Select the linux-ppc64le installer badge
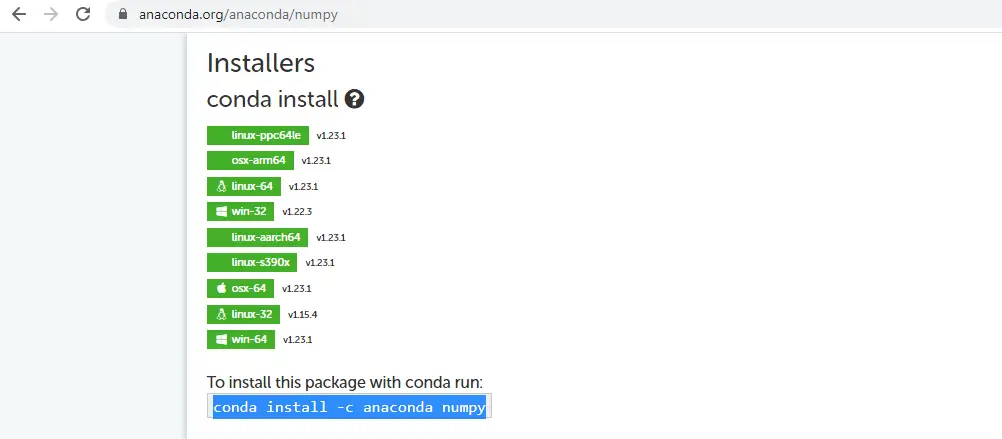Screen dimensions: 1002x439 [x=258, y=135]
